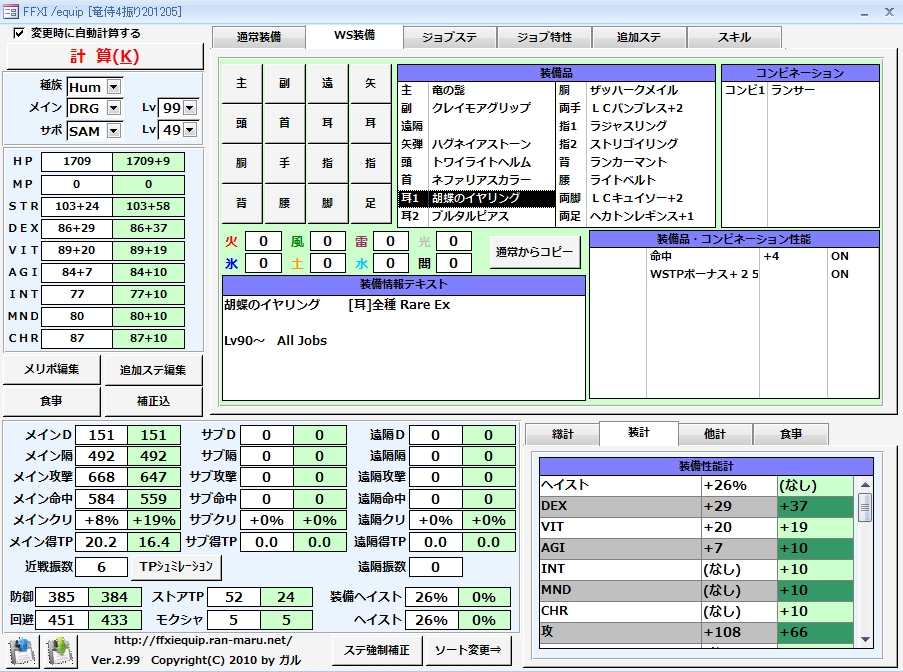Select the 腰 waist slot button
The image size is (903, 672).
point(284,203)
